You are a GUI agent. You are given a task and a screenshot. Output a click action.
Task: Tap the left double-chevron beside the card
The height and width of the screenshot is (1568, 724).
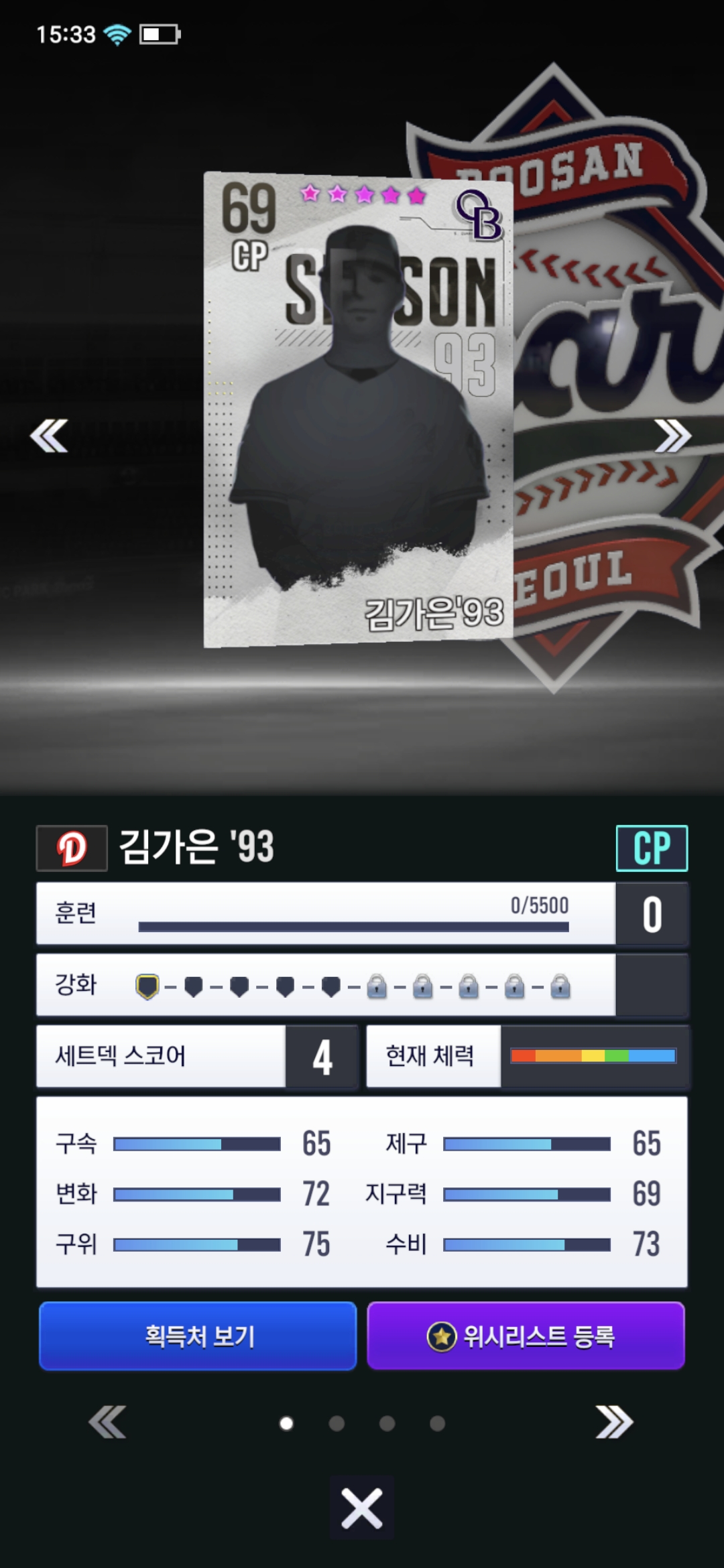pos(49,436)
